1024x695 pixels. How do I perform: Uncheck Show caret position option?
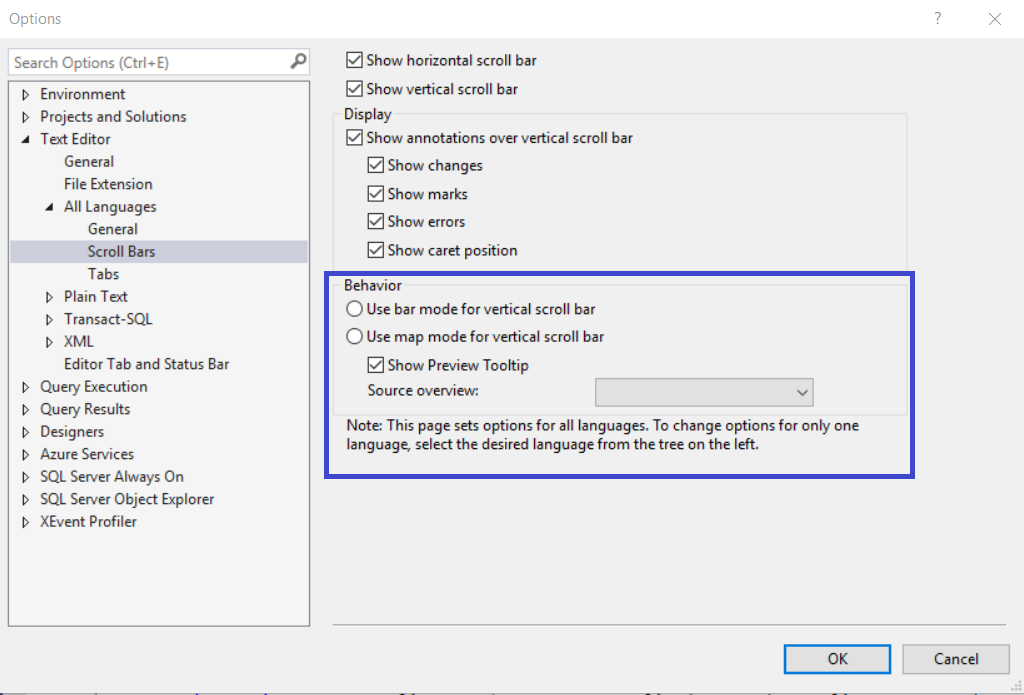click(375, 250)
